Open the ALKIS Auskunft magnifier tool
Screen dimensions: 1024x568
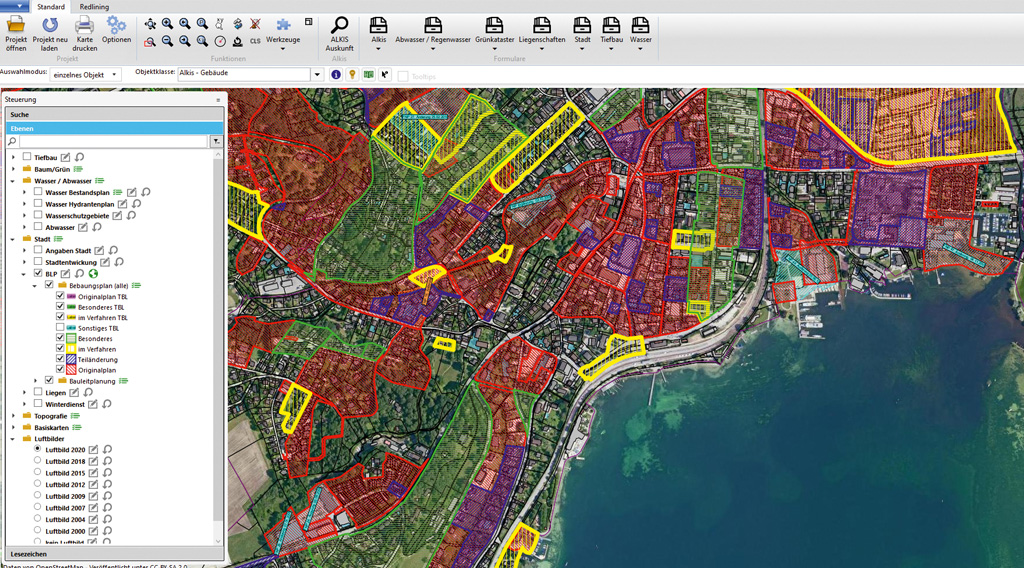point(339,26)
